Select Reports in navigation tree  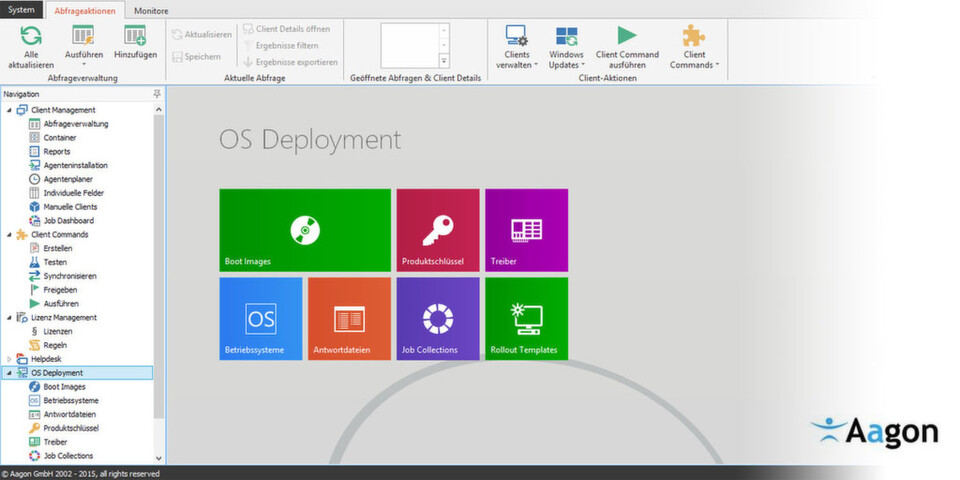click(57, 151)
